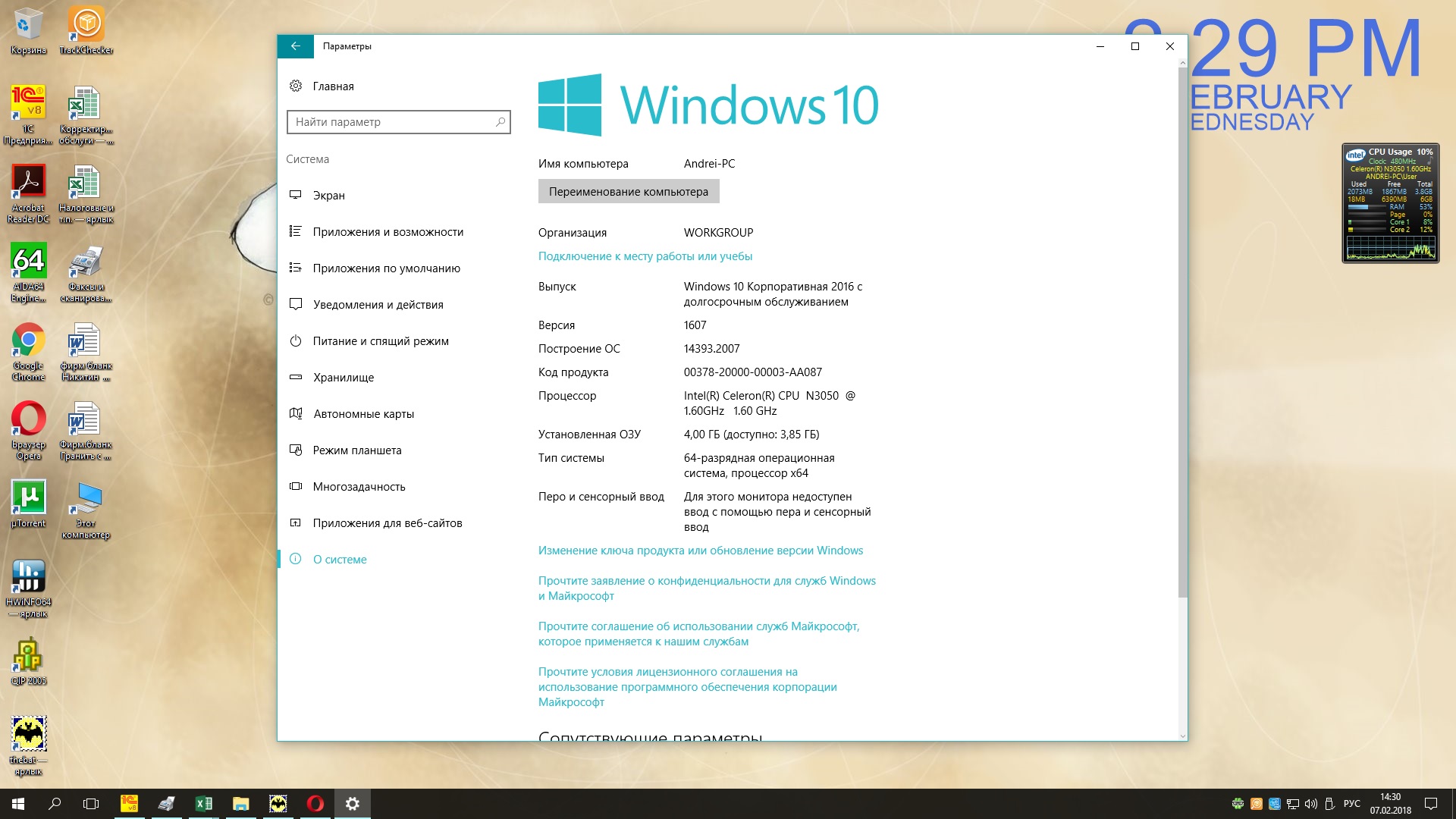This screenshot has width=1456, height=819.
Task: Open Корзина recycle bin desktop icon
Action: click(29, 31)
